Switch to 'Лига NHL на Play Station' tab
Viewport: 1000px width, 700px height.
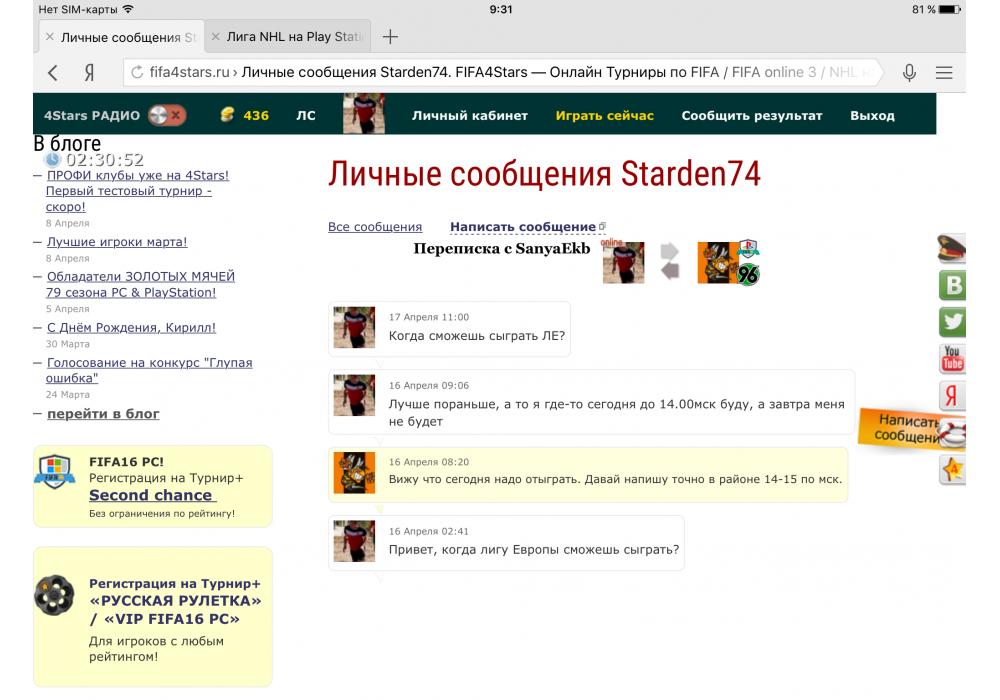(293, 37)
